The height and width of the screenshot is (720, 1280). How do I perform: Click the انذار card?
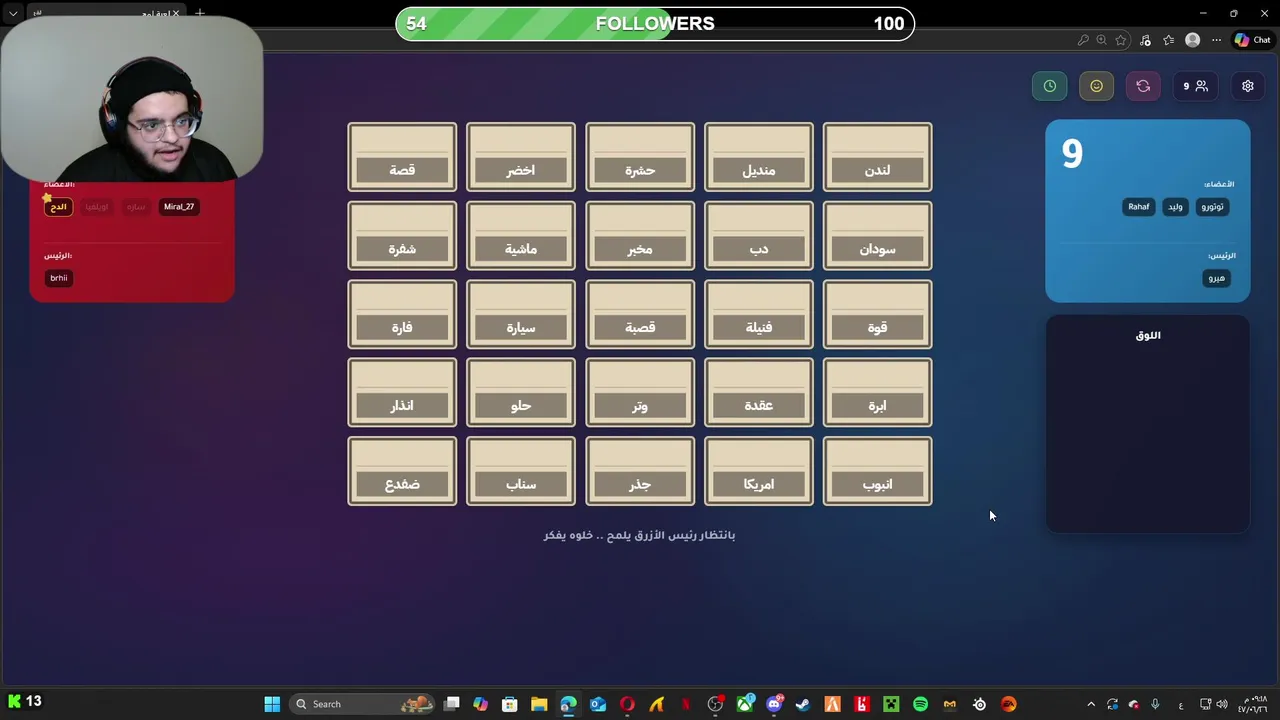click(x=402, y=392)
